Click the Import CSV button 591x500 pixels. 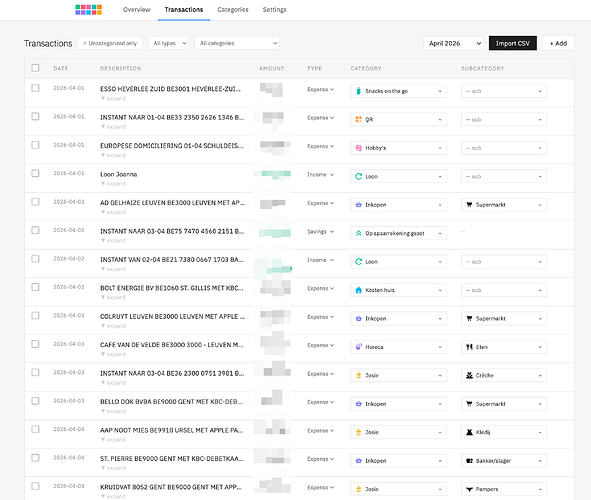pyautogui.click(x=513, y=43)
